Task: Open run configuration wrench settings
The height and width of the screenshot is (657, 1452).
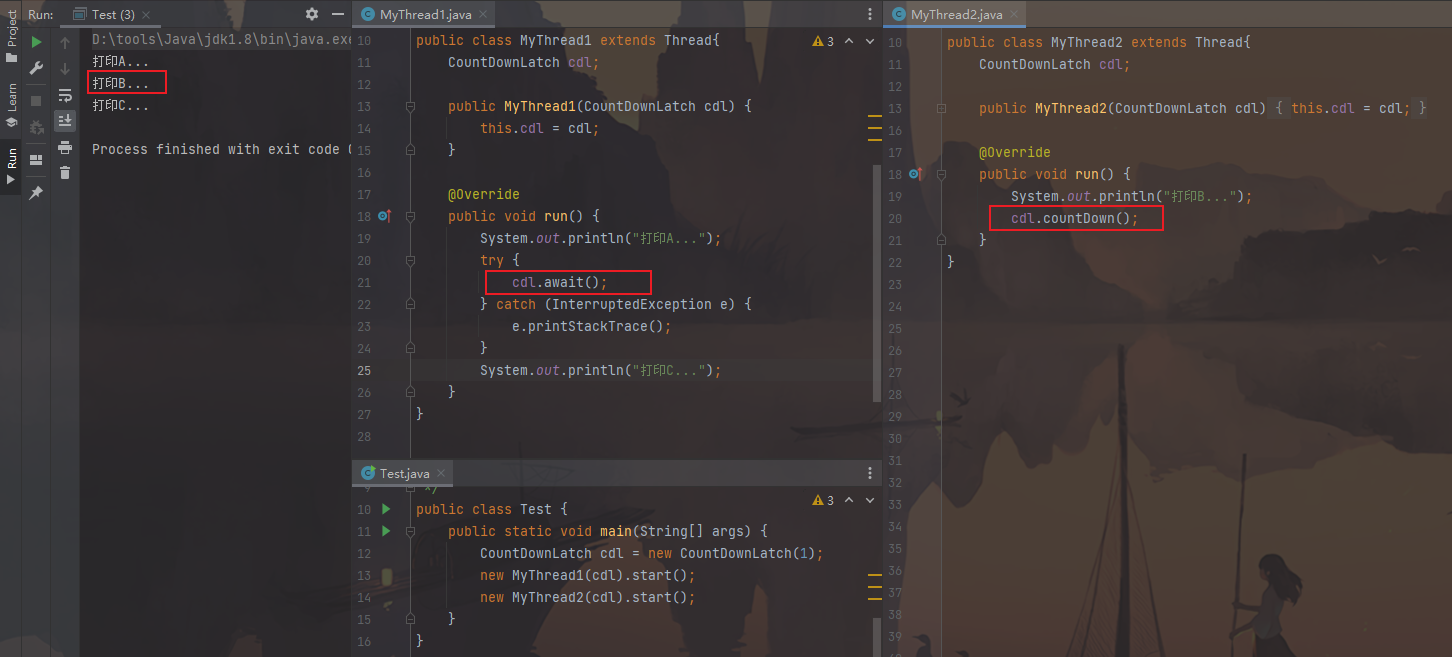Action: click(x=36, y=68)
